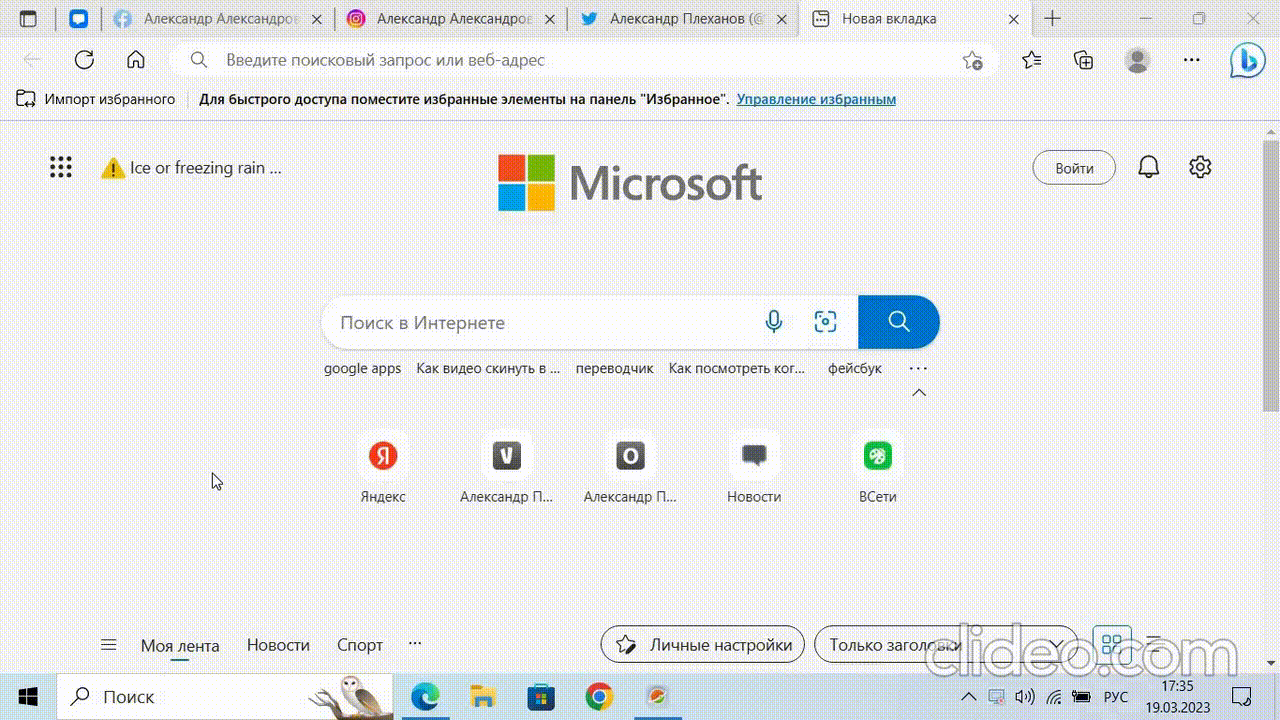This screenshot has width=1280, height=720.
Task: Open the volume control in tray
Action: (x=1025, y=697)
